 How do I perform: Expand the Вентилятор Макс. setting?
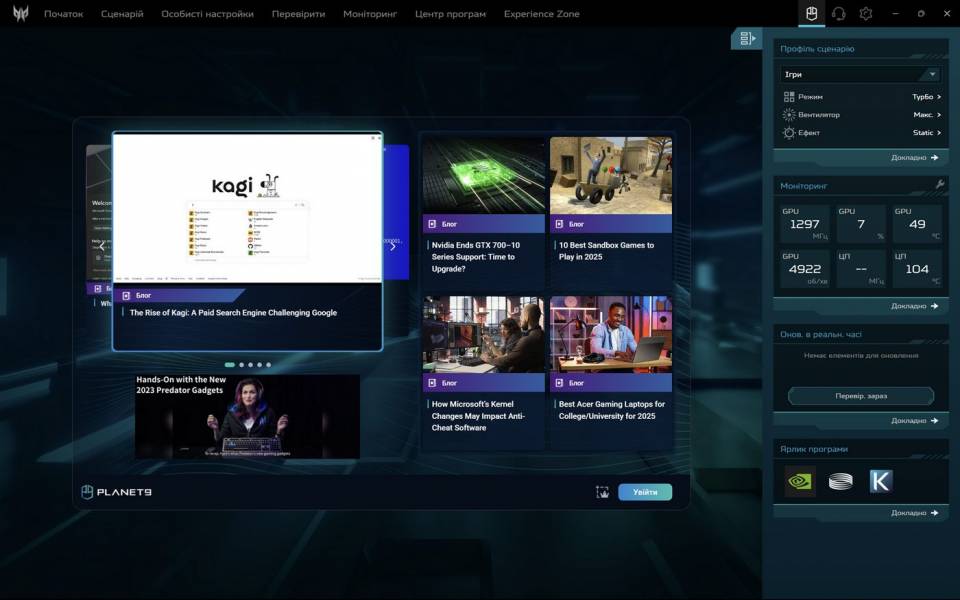tap(926, 115)
